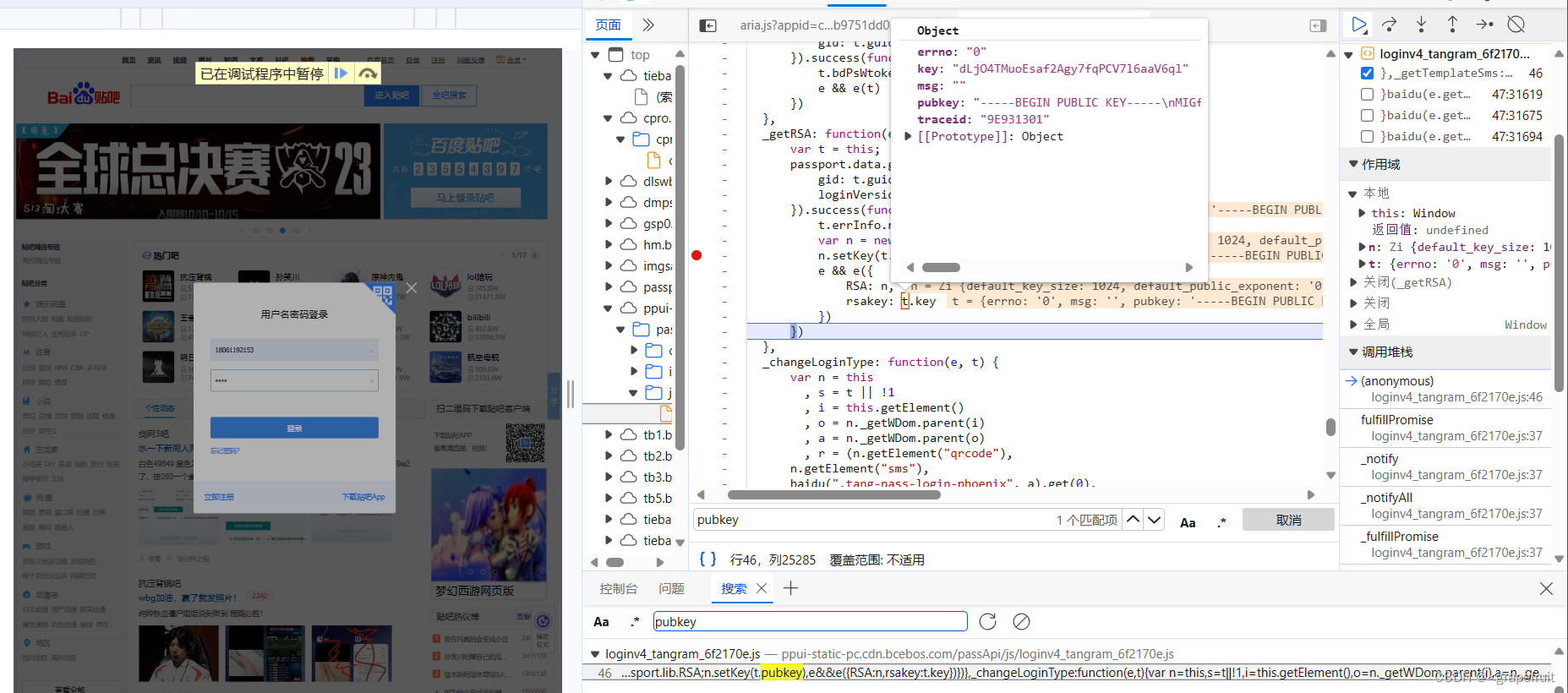Click the document icon under tieba folder

pos(642,96)
